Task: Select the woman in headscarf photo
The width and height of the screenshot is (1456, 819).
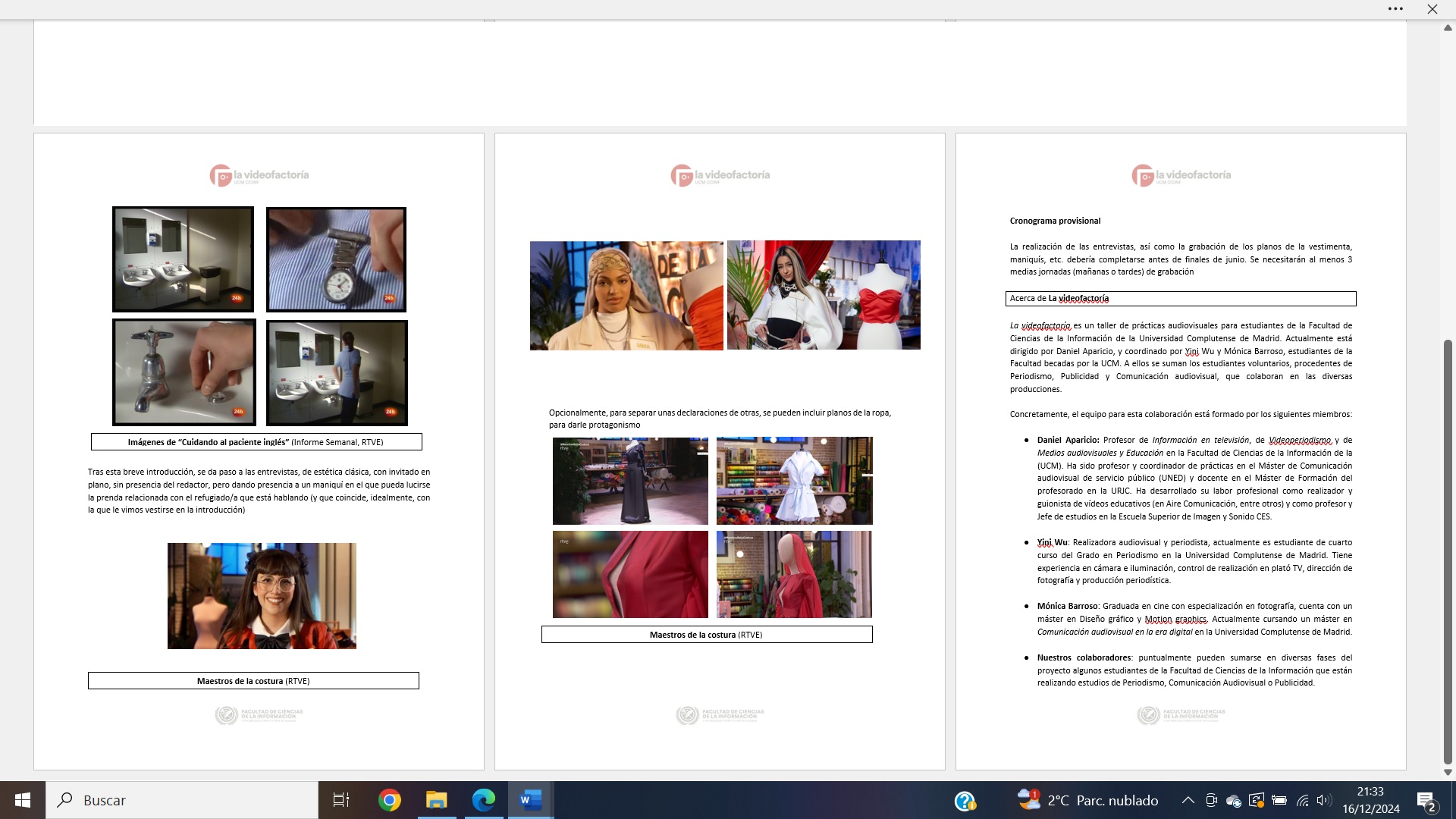Action: tap(626, 296)
